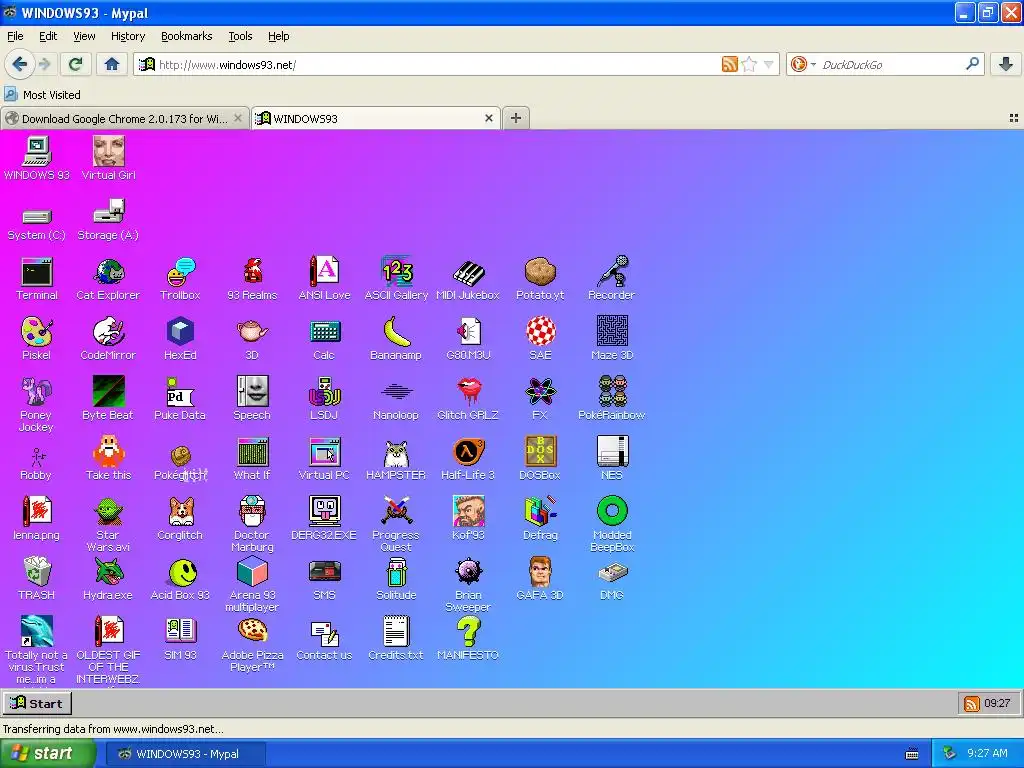Launch the Calc calculator
The width and height of the screenshot is (1024, 768).
coord(324,339)
